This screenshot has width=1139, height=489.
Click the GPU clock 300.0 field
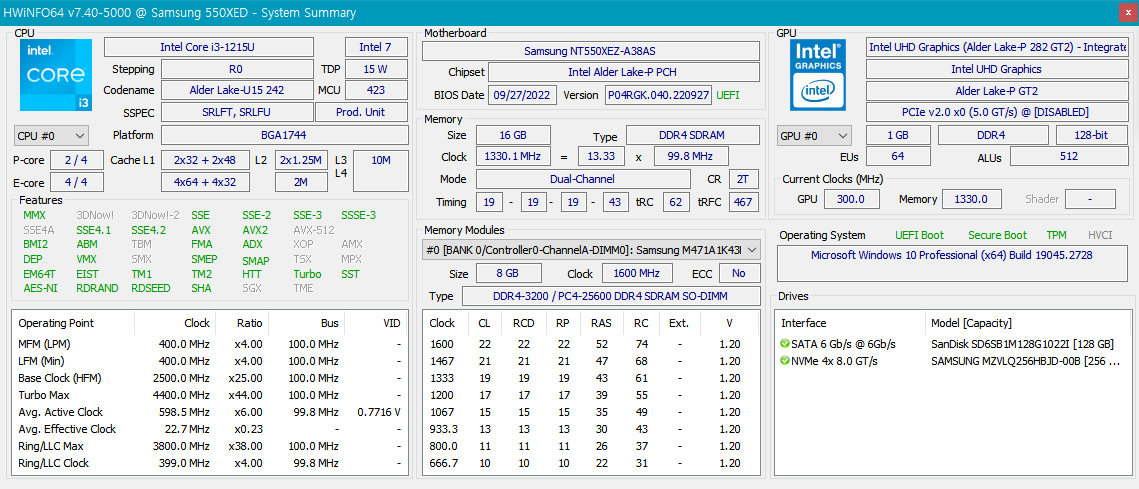(851, 199)
